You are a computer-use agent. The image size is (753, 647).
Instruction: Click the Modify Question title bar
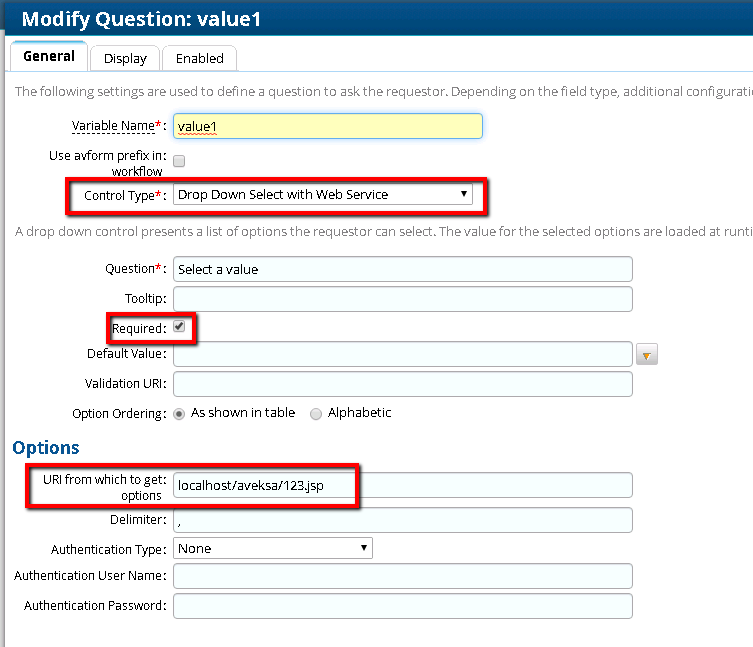(376, 18)
